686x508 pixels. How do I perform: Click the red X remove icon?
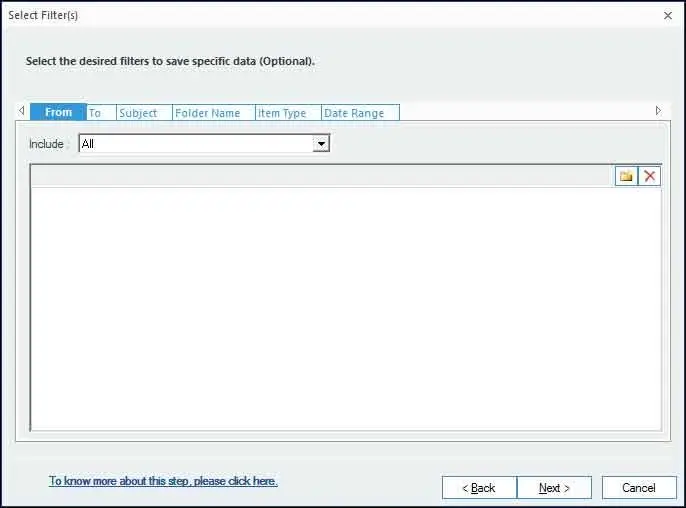(x=649, y=176)
